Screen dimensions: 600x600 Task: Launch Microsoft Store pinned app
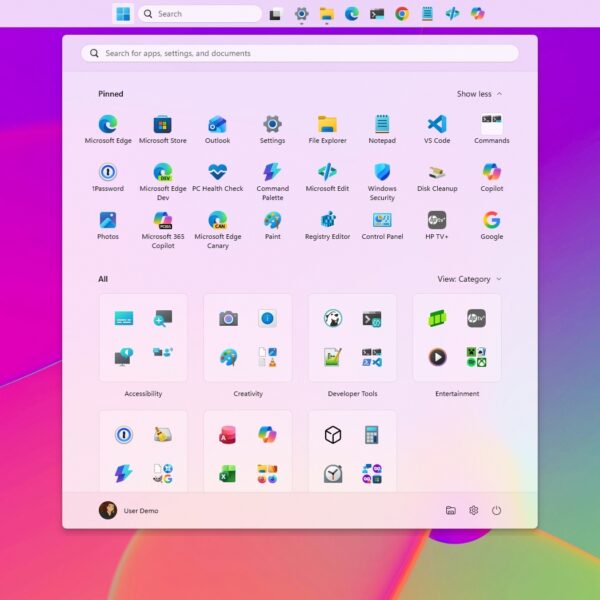163,129
